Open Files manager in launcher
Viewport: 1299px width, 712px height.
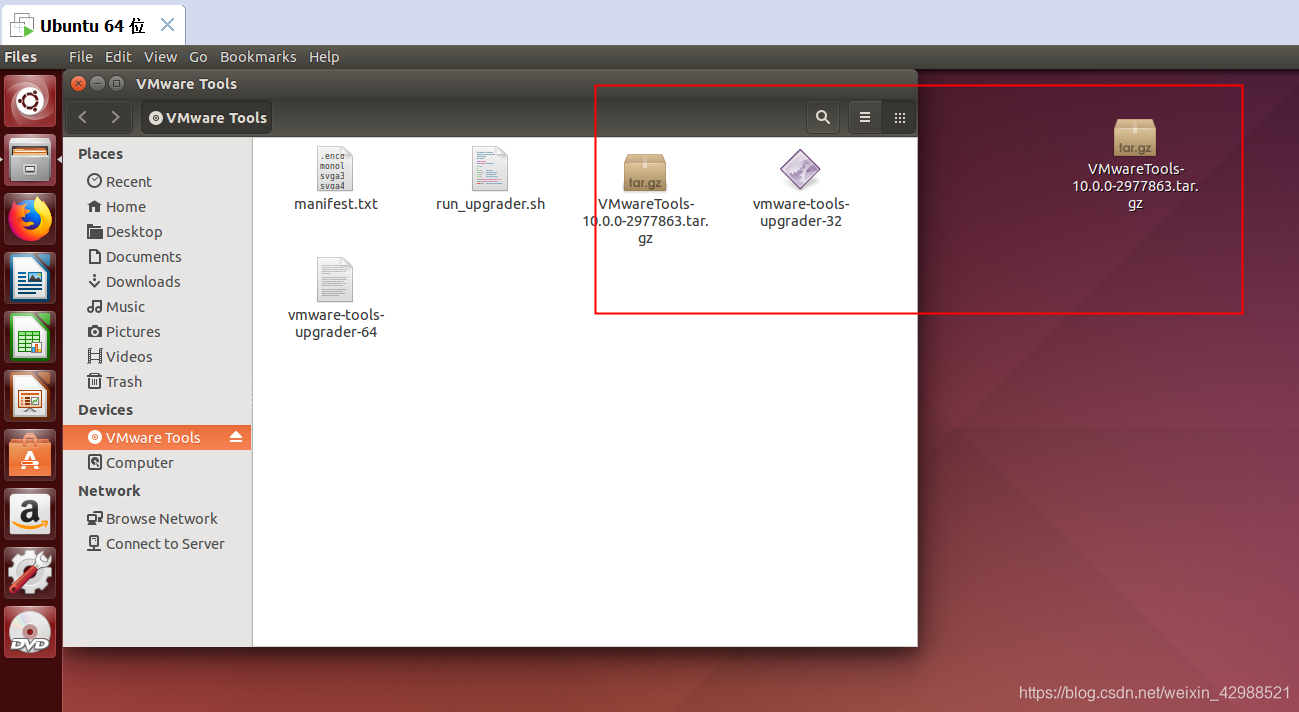tap(30, 160)
